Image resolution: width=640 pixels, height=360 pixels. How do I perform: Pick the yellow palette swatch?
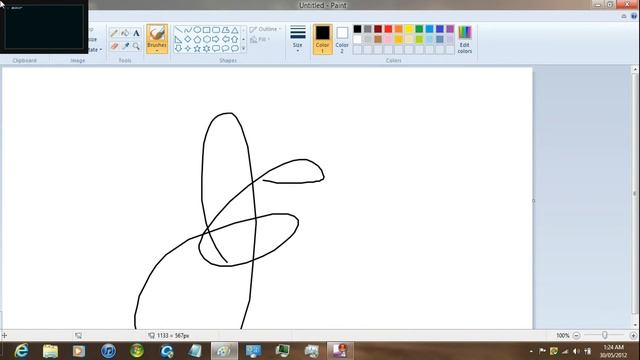tap(409, 29)
